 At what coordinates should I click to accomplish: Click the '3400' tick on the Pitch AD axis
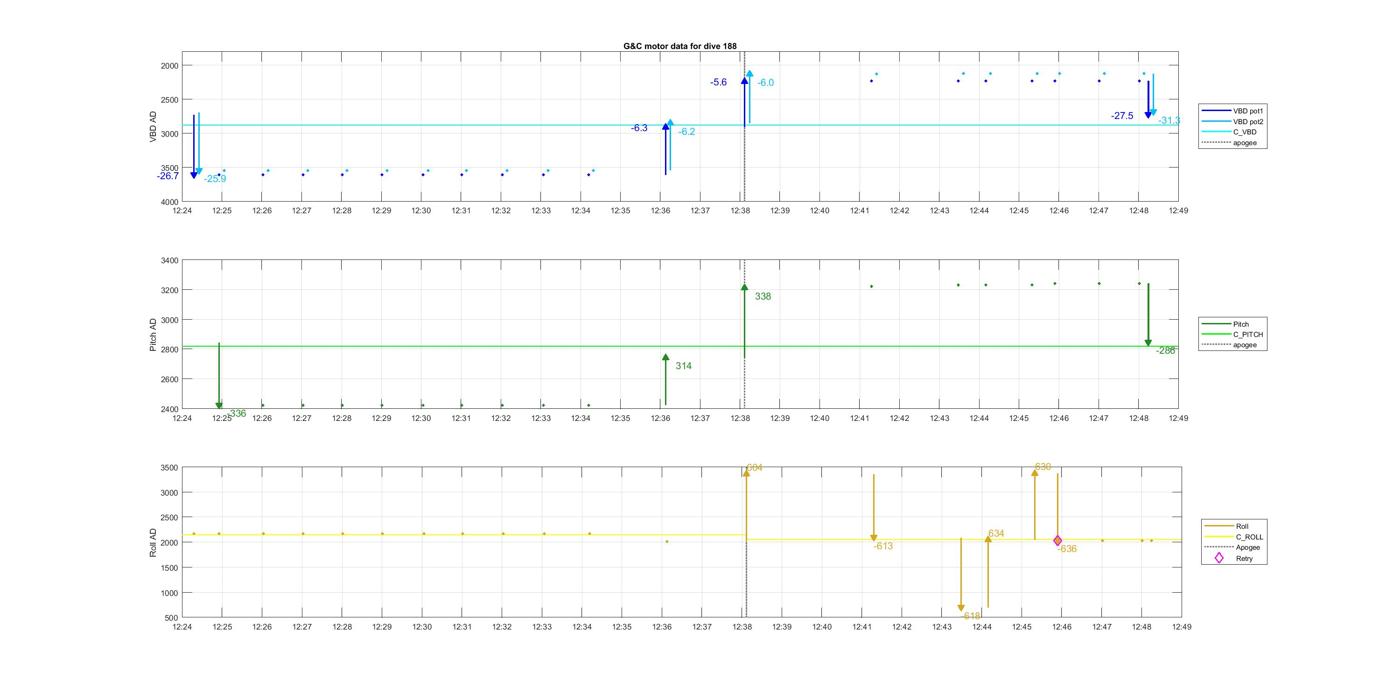(x=169, y=260)
